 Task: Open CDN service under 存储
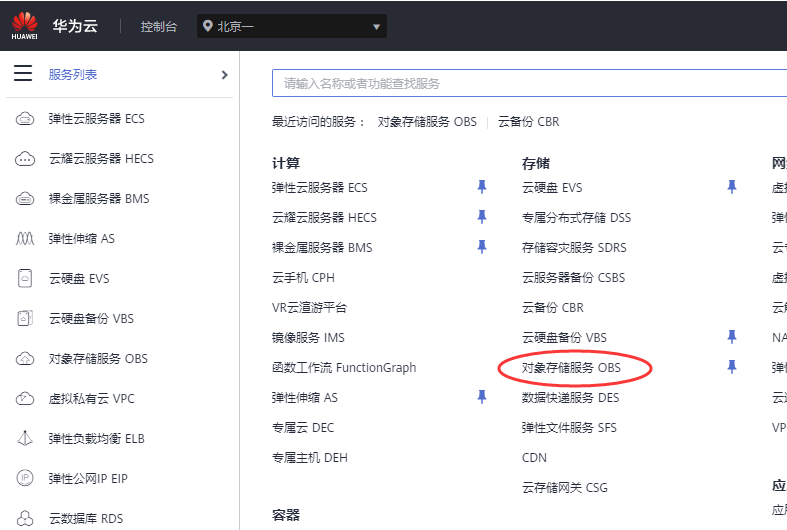click(x=535, y=458)
